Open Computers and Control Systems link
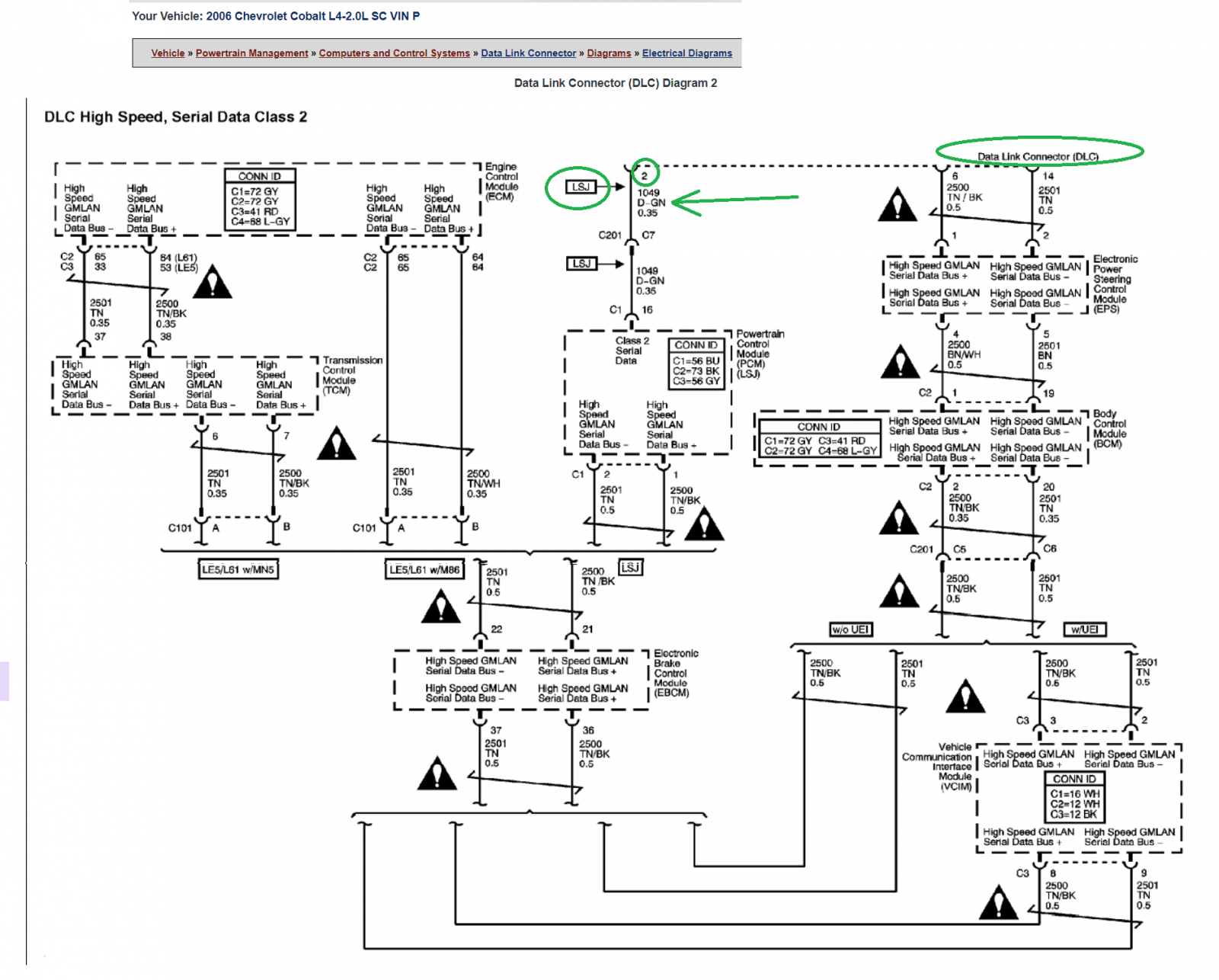The height and width of the screenshot is (980, 1219). (394, 53)
